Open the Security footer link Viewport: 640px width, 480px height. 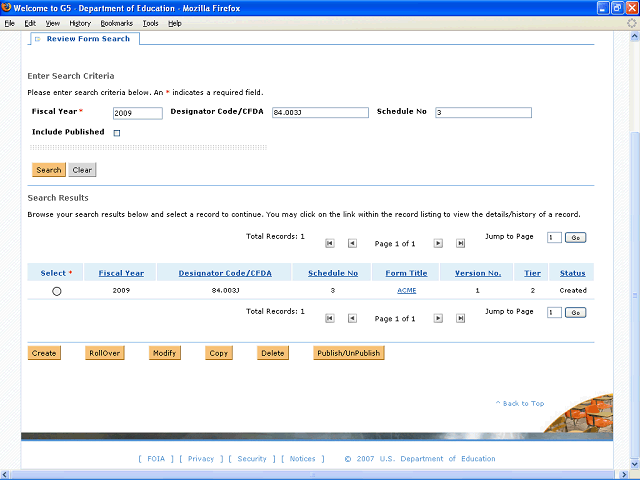[252, 458]
